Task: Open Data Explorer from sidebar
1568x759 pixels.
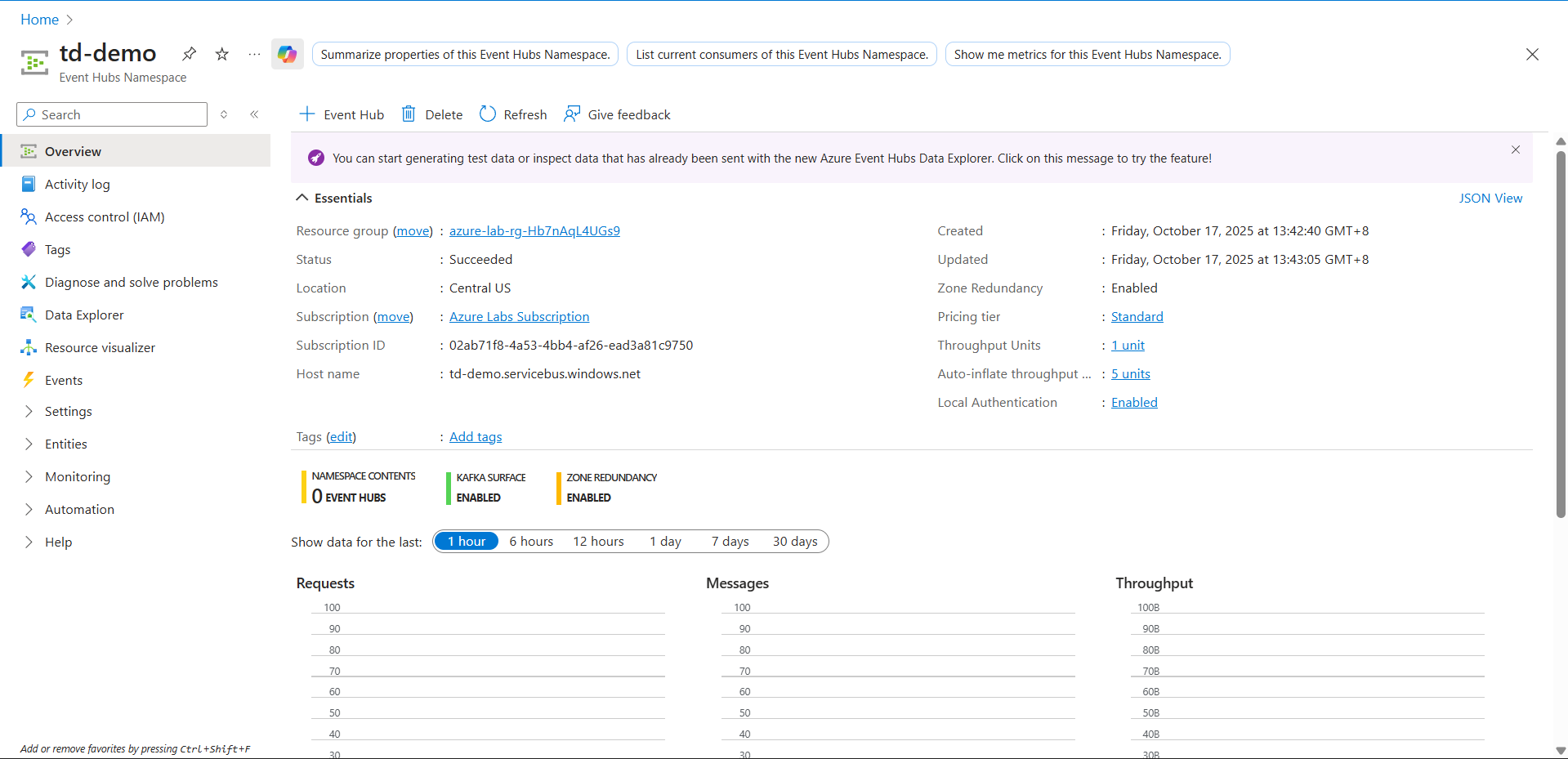Action: pos(84,315)
